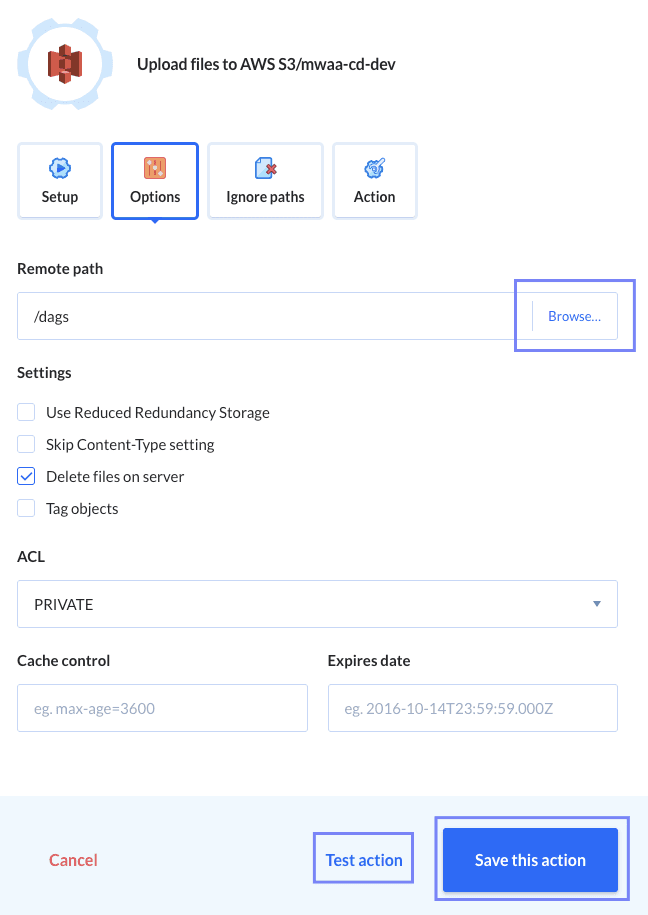Open the ACL dropdown showing PRIVATE
This screenshot has width=648, height=915.
(x=317, y=604)
